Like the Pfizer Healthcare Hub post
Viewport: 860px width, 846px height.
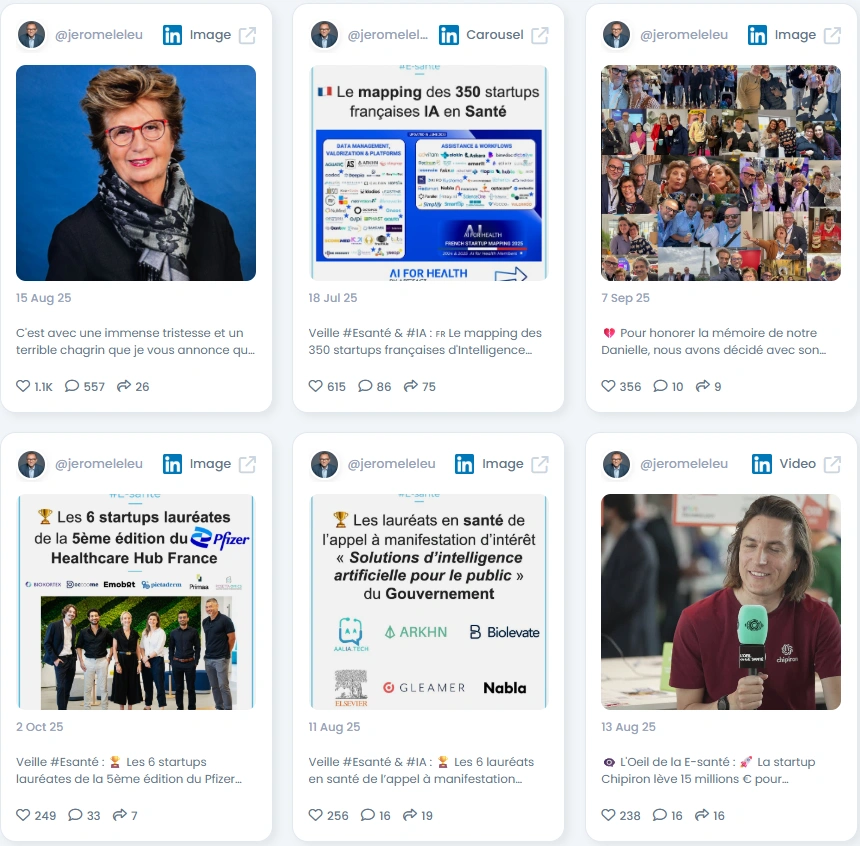[23, 815]
